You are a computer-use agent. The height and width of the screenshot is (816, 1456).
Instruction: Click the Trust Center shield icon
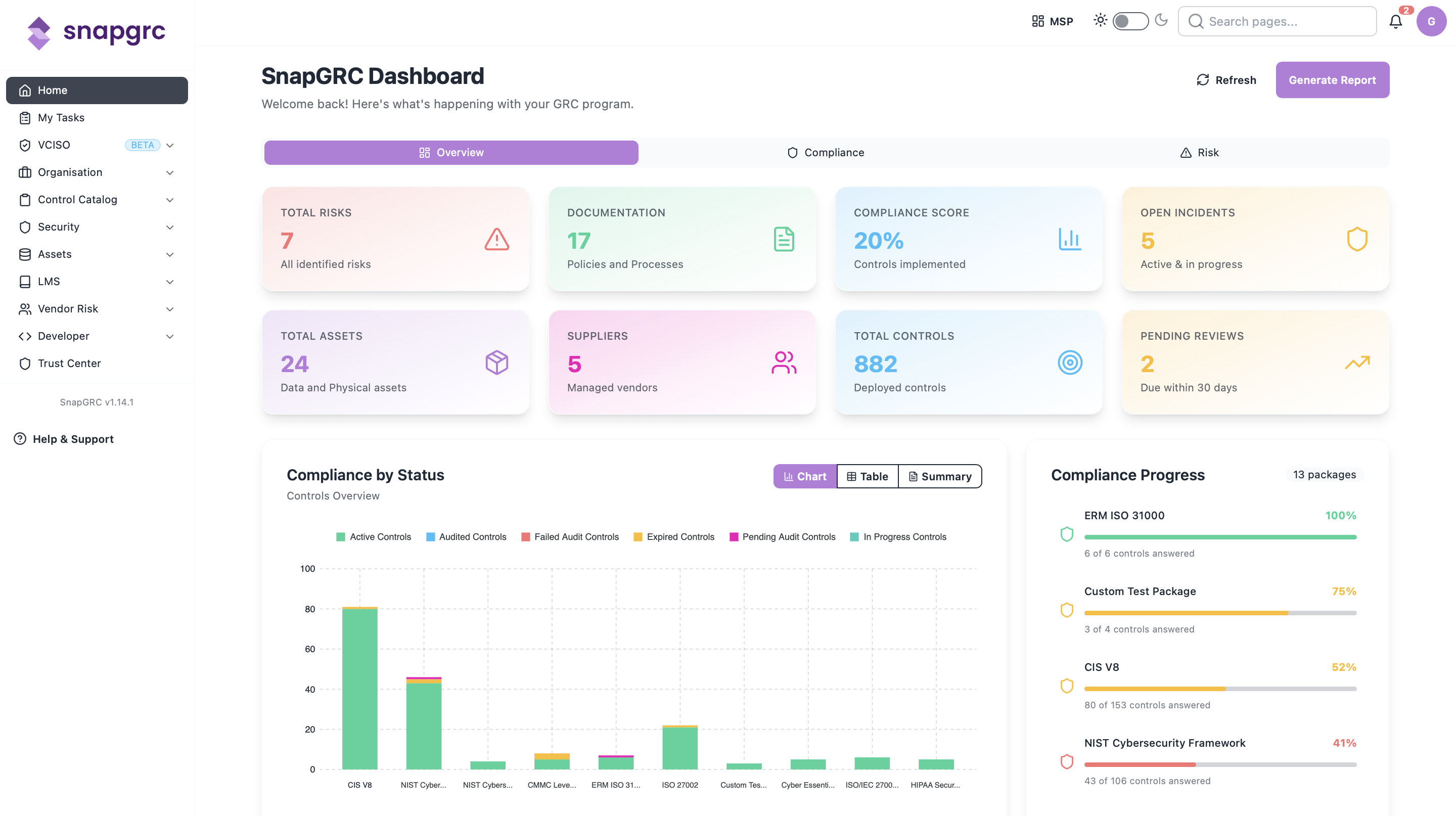tap(25, 364)
